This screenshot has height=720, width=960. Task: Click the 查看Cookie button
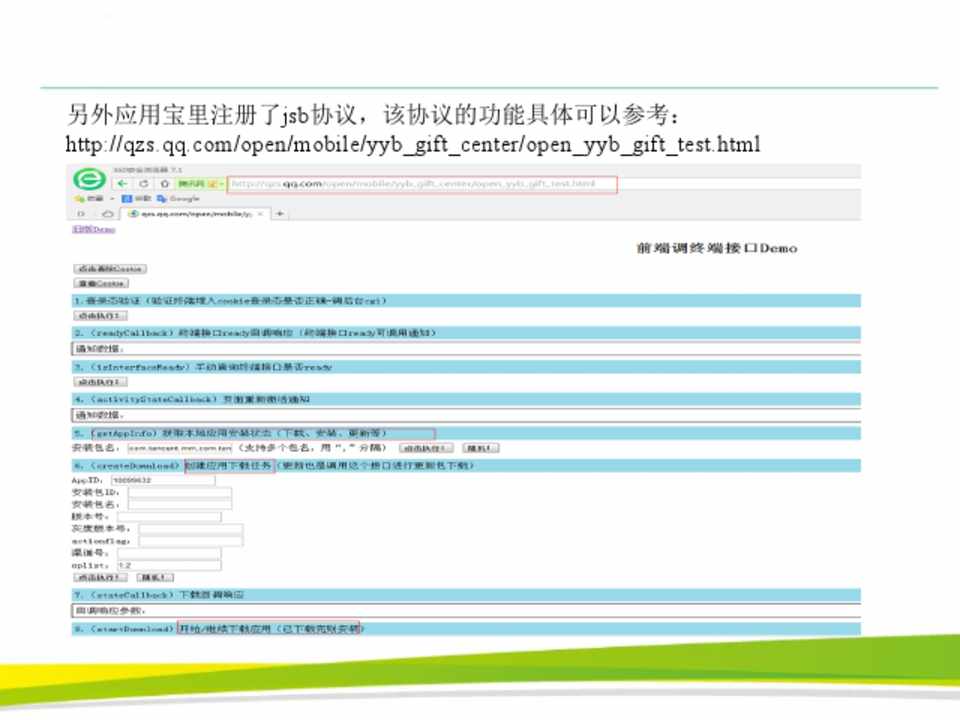pyautogui.click(x=100, y=283)
